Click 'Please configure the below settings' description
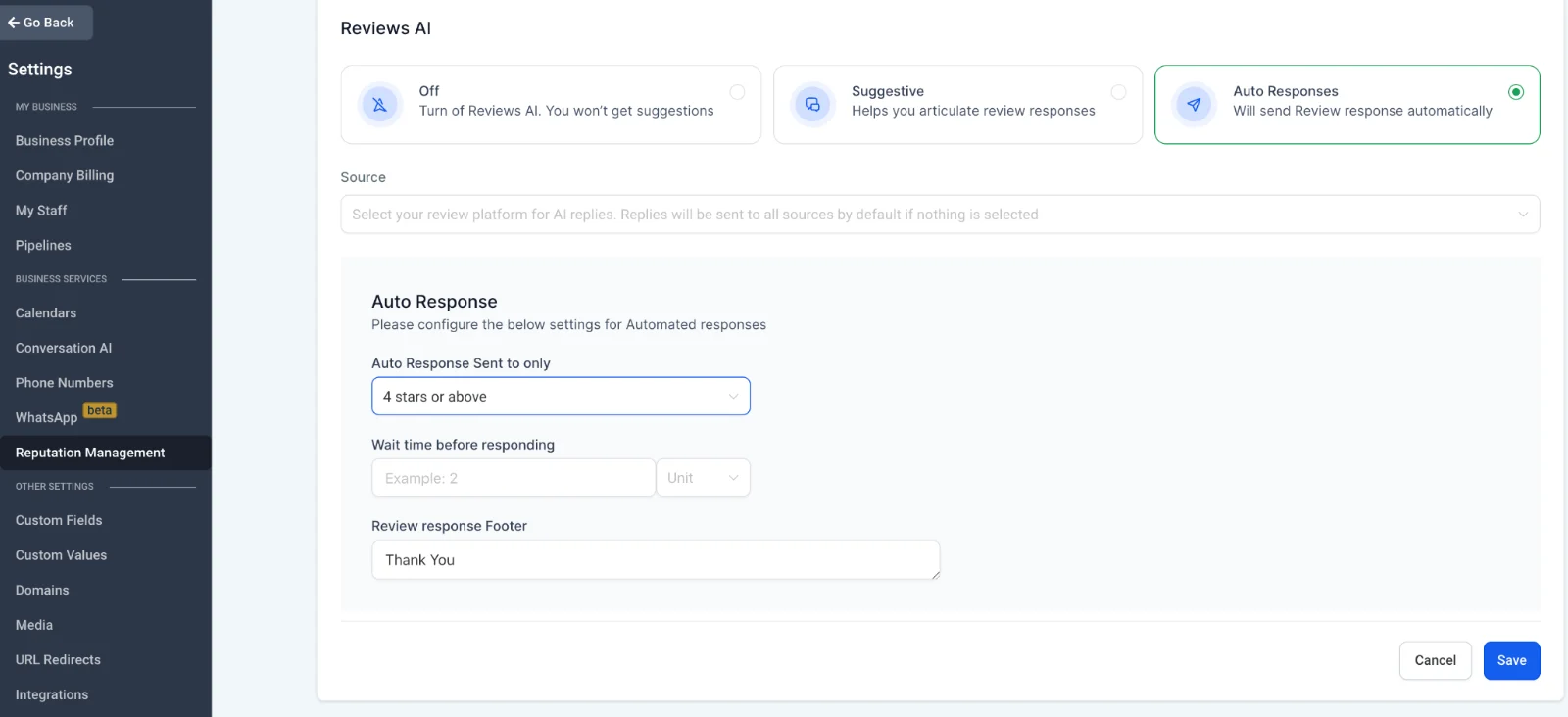Viewport: 1568px width, 717px height. 568,325
